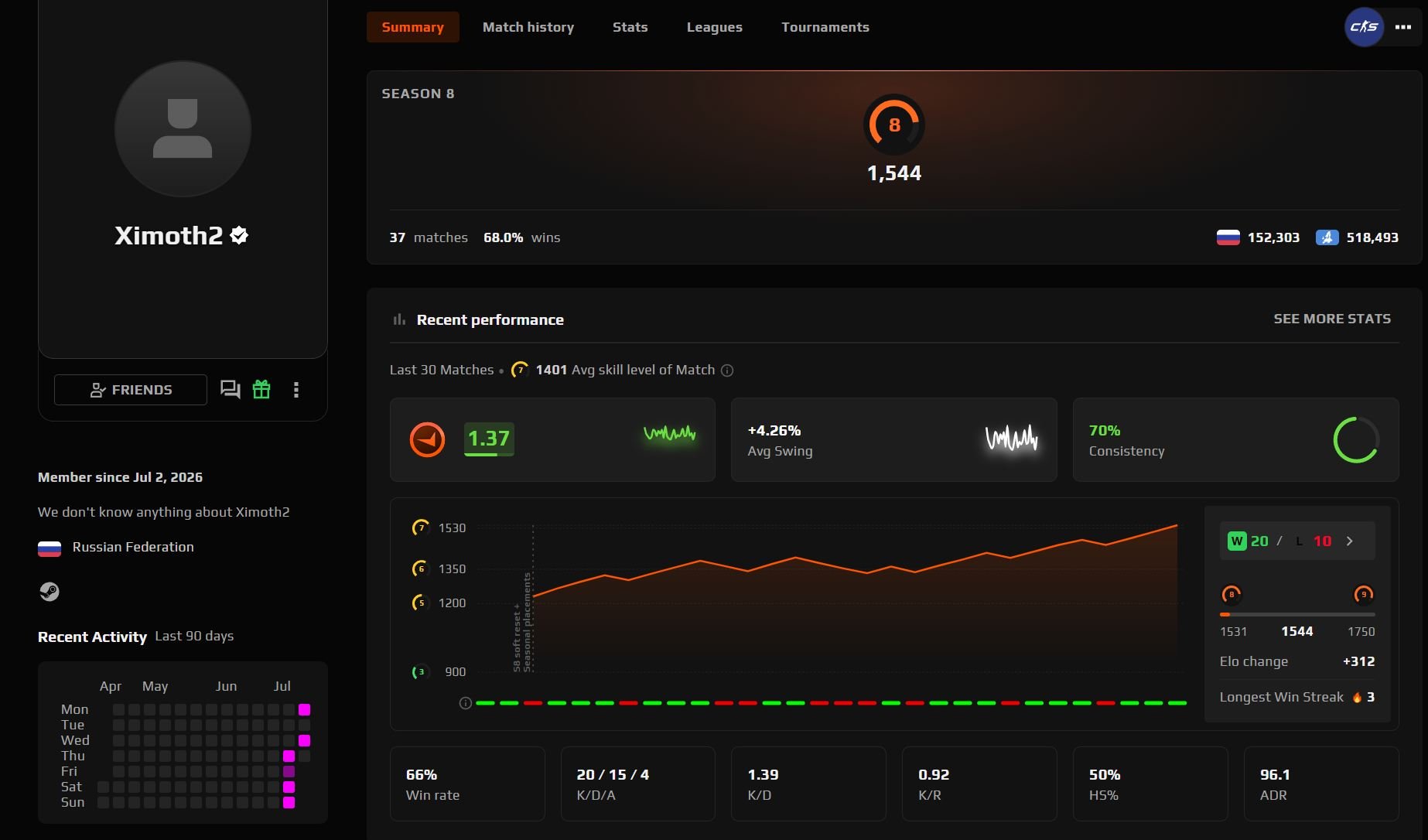Click the info icon below the Elo chart
The image size is (1428, 840).
click(x=465, y=703)
